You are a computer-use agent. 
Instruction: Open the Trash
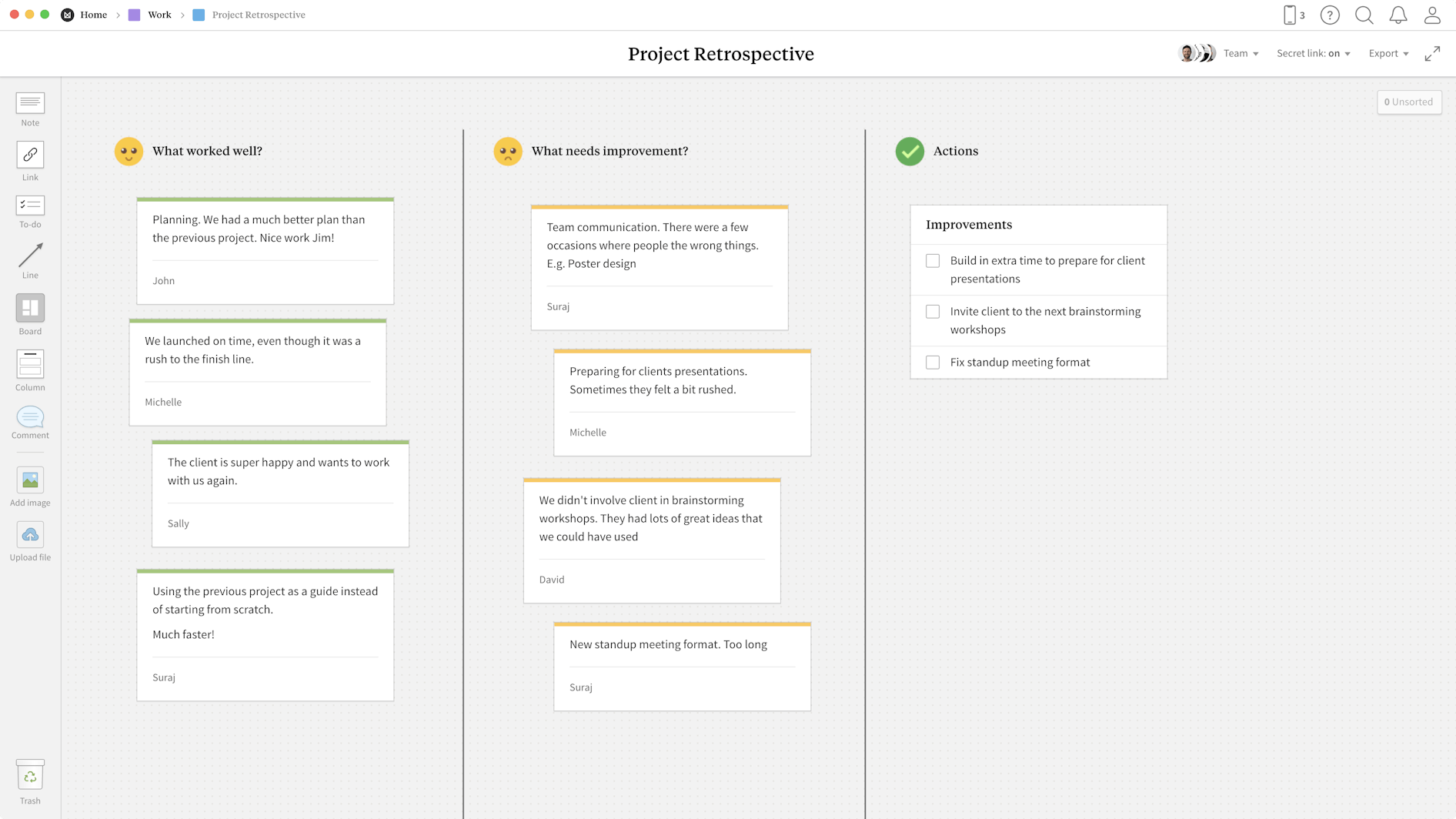tap(30, 775)
